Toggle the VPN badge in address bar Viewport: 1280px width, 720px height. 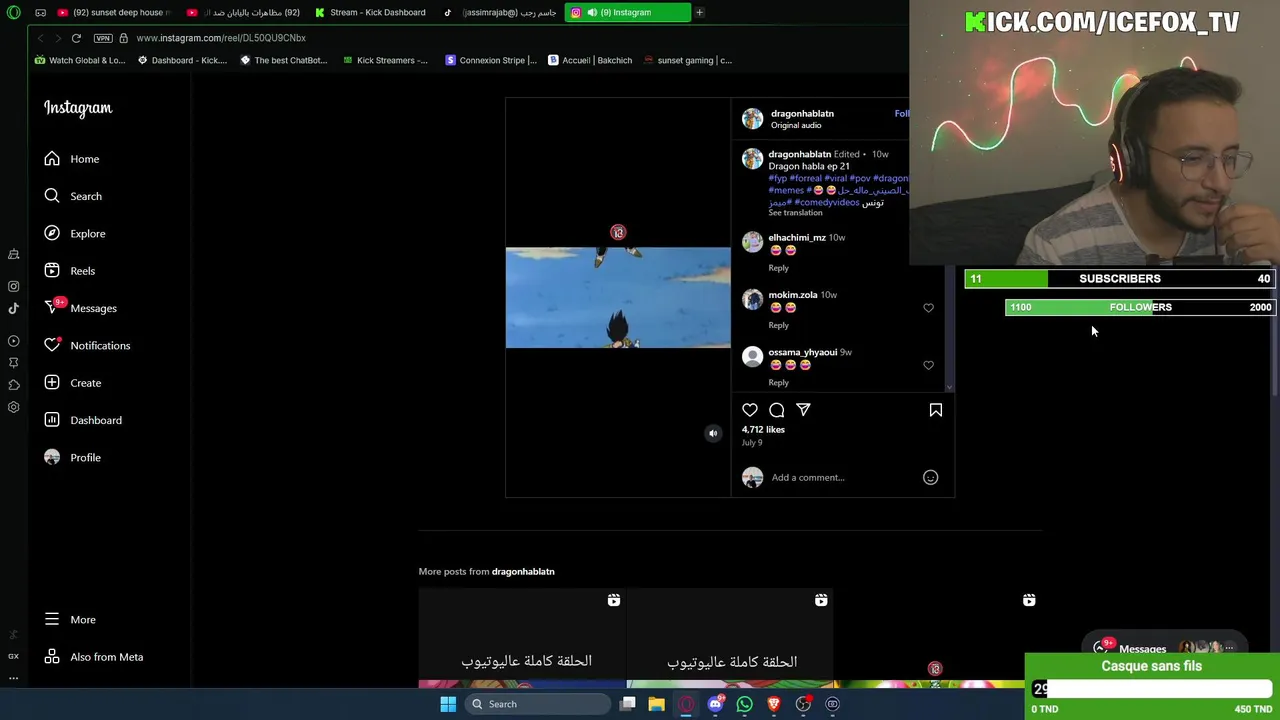pos(103,38)
